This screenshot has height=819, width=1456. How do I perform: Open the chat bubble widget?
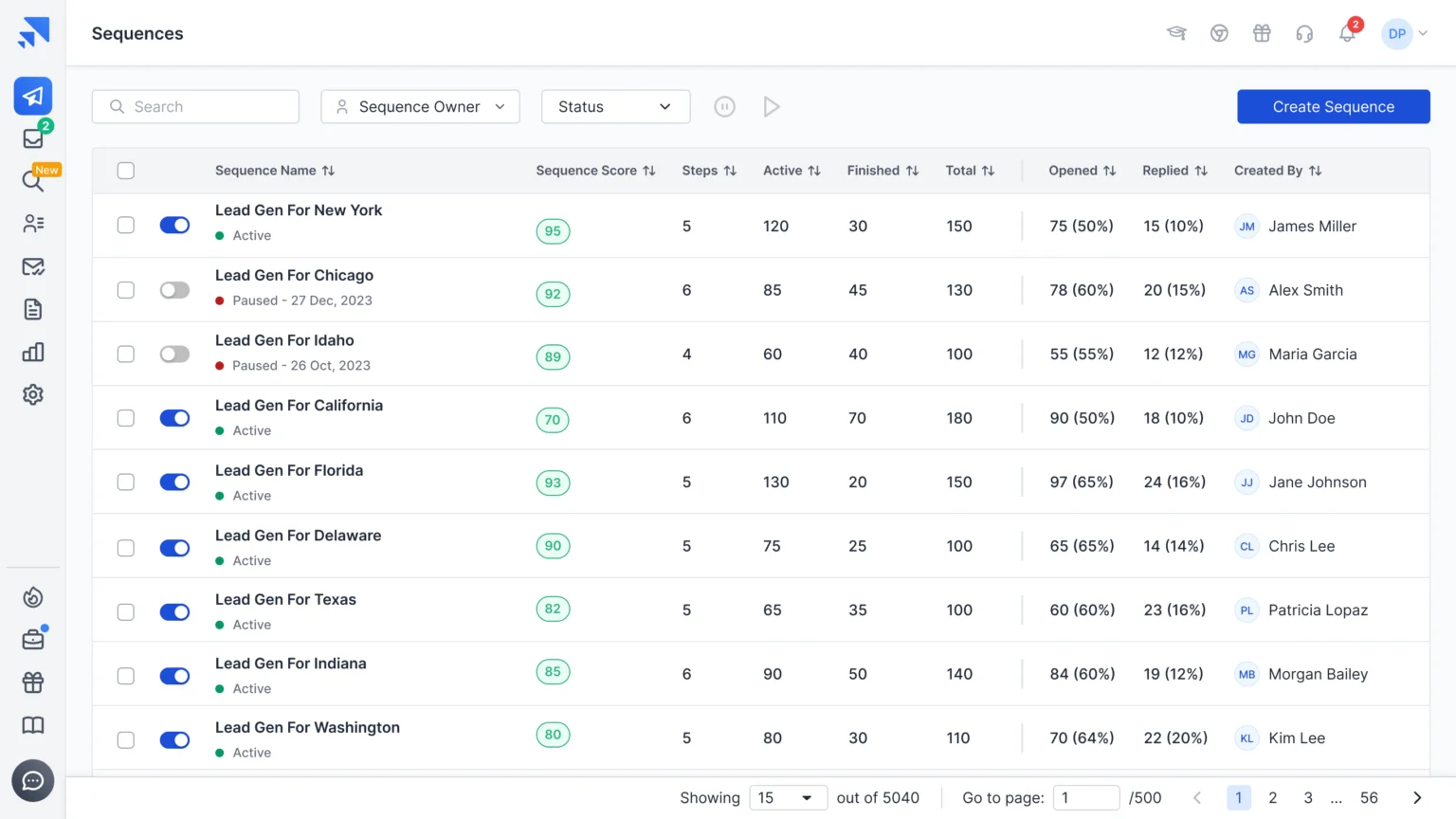(x=33, y=781)
